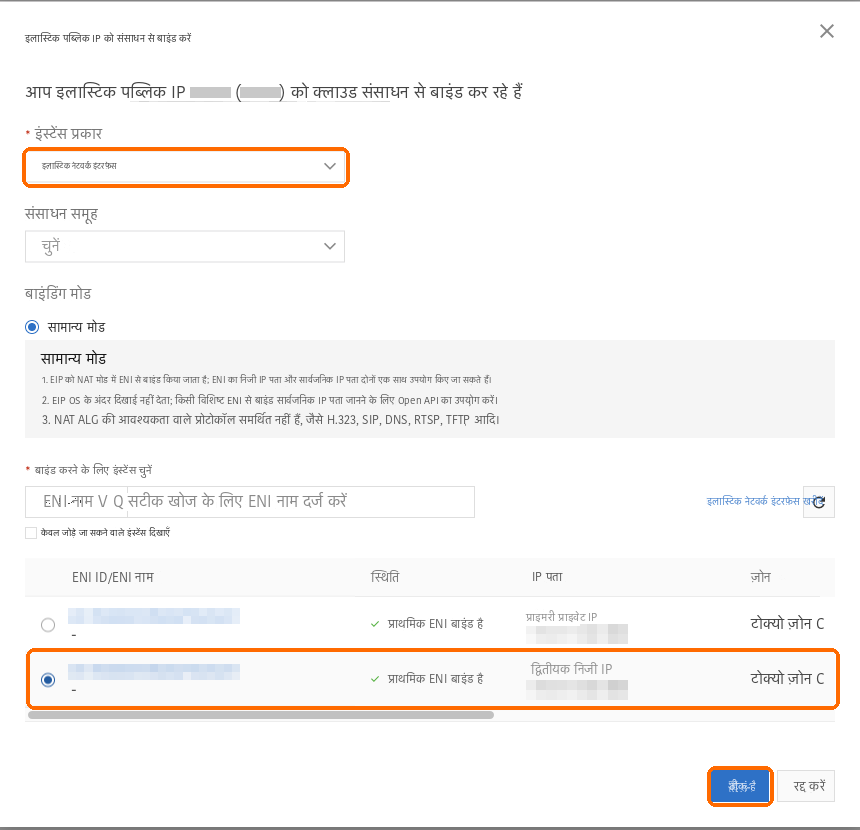
Task: Open the इंस्टेंस प्रकार dropdown
Action: pos(185,166)
